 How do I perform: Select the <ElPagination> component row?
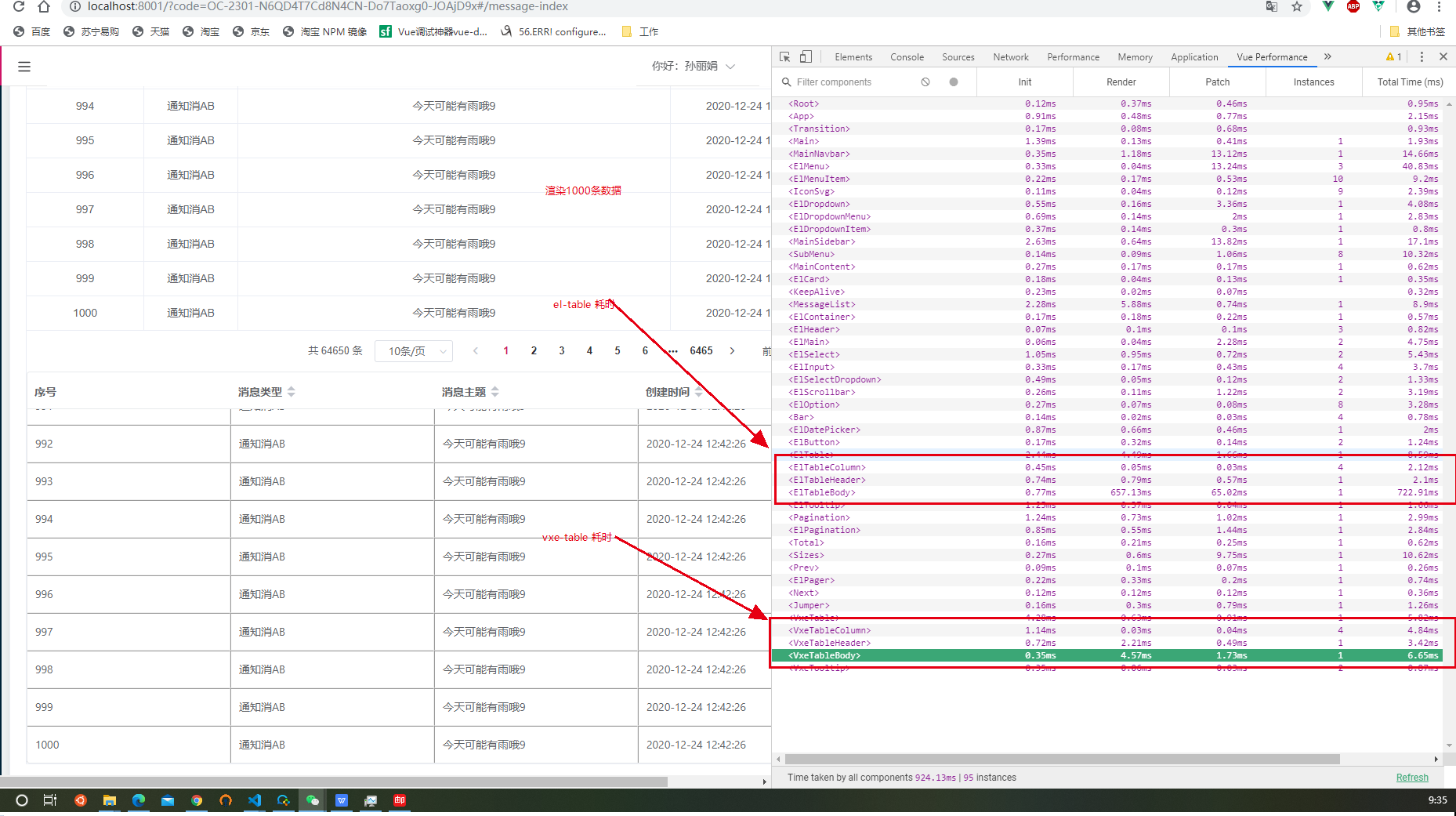pyautogui.click(x=1107, y=530)
